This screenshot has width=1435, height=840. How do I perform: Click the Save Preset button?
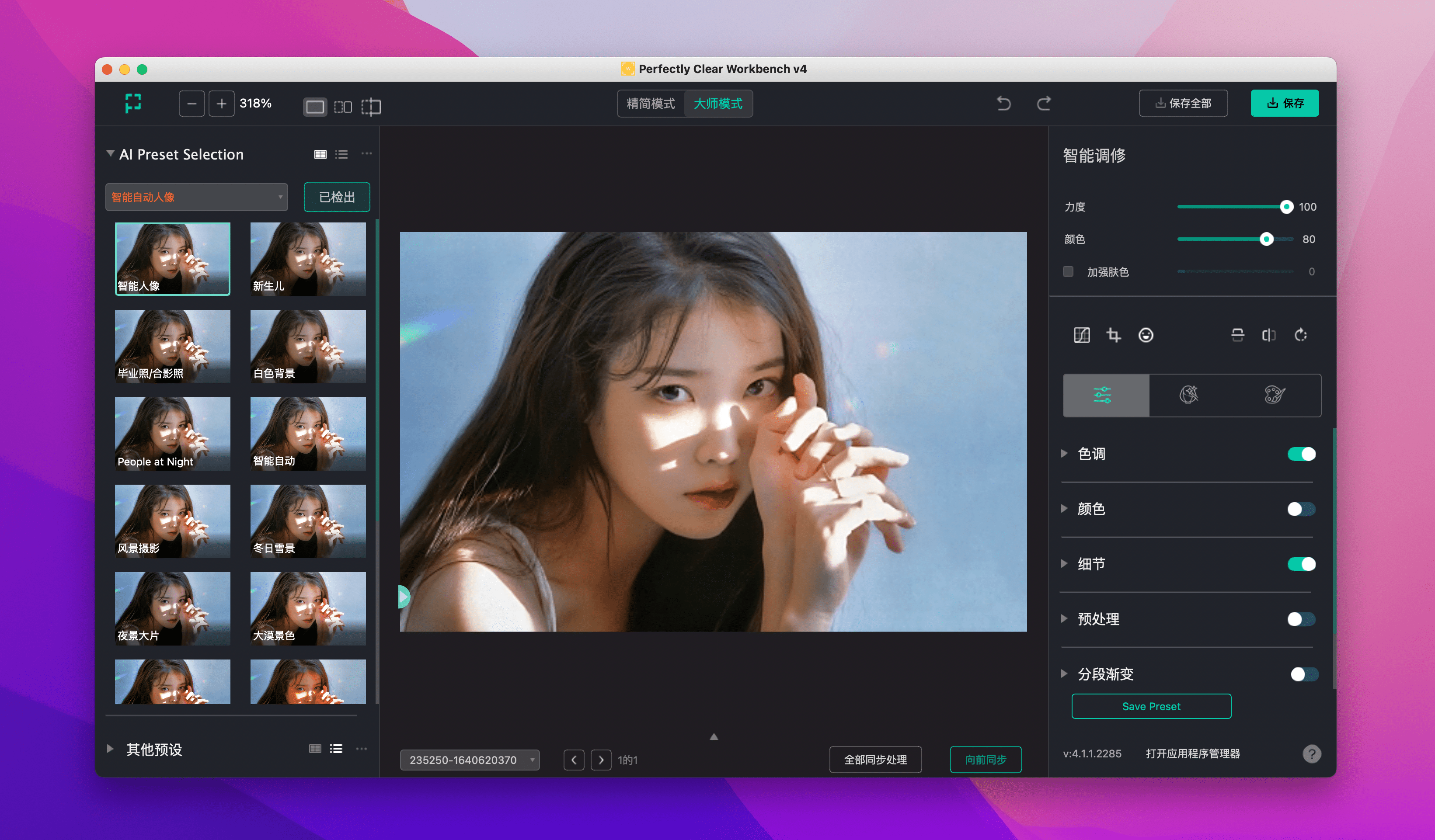point(1151,706)
